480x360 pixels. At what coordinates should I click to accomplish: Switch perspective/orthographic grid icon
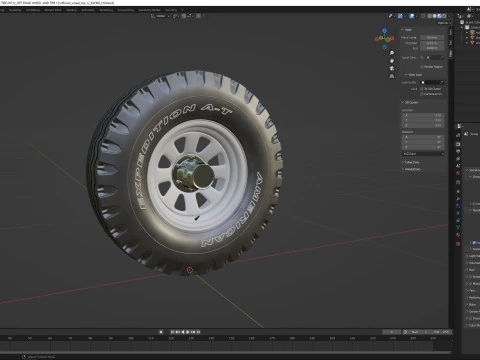pyautogui.click(x=392, y=76)
